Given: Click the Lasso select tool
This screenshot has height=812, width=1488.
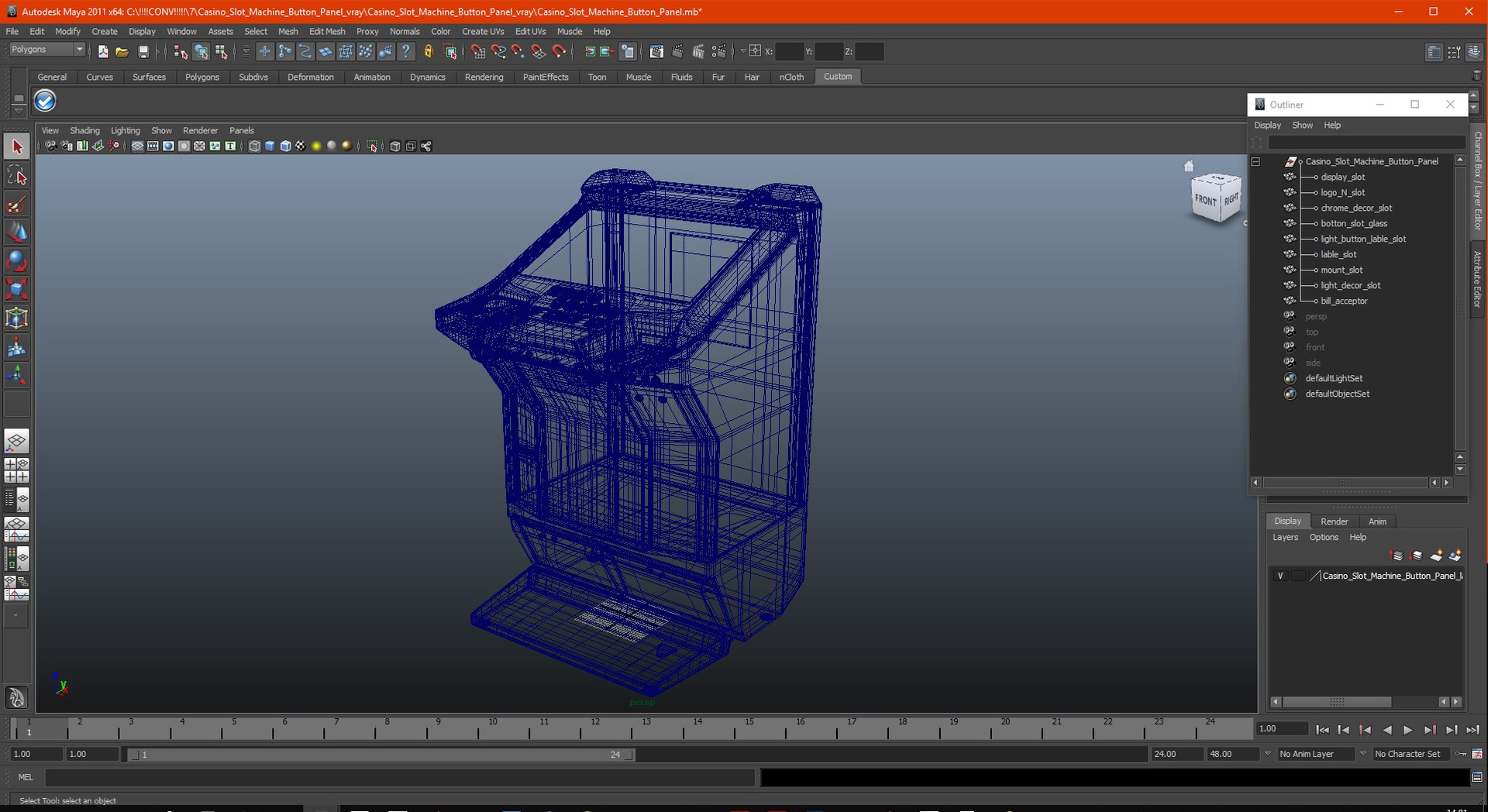Looking at the screenshot, I should (16, 176).
